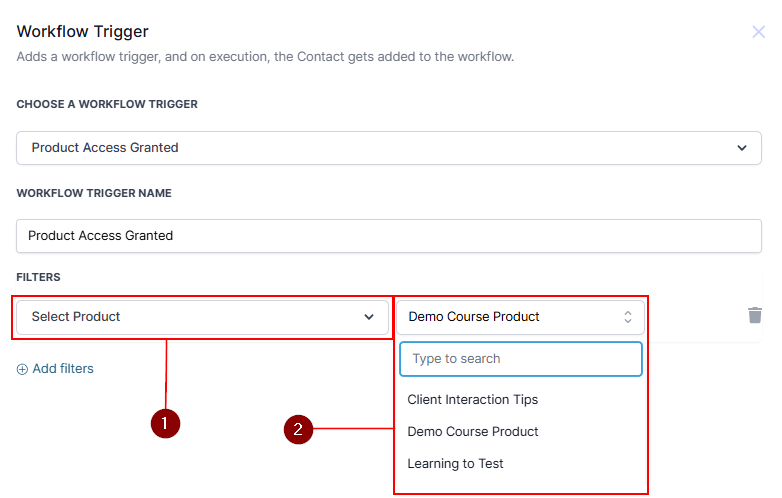Delete the product filter with trash icon
Image resolution: width=782 pixels, height=498 pixels.
(755, 315)
